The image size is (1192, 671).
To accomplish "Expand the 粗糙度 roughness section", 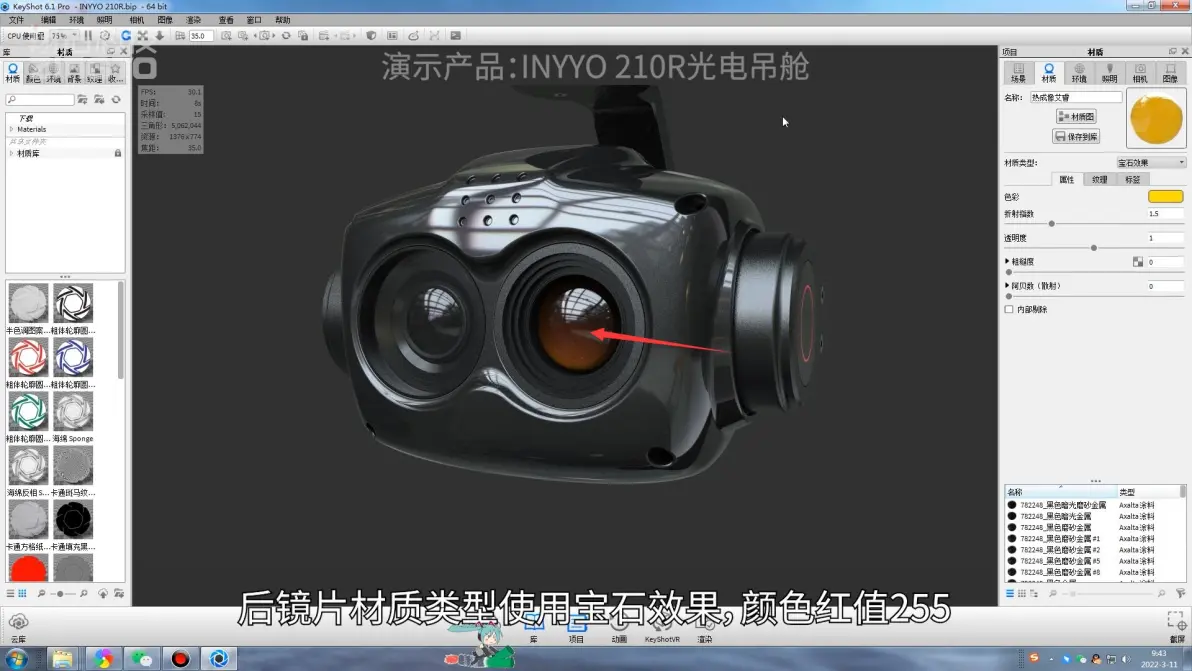I will [1008, 262].
